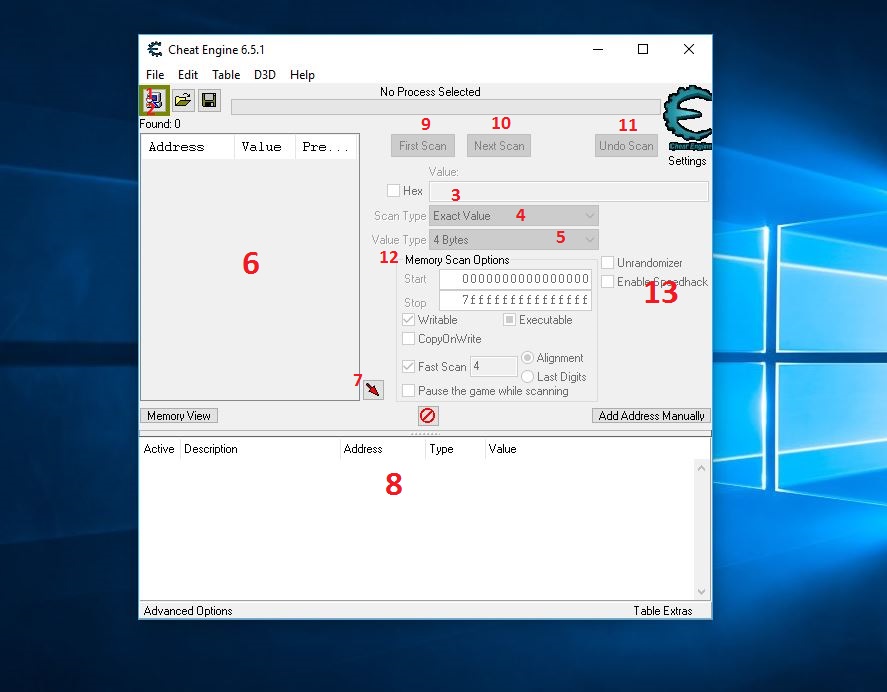
Task: Open the Scan Type Exact Value dropdown
Action: [x=514, y=216]
